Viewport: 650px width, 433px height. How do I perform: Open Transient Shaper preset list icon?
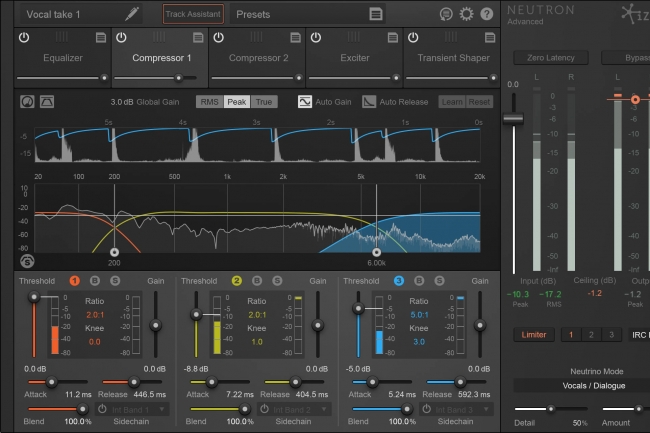click(x=490, y=38)
